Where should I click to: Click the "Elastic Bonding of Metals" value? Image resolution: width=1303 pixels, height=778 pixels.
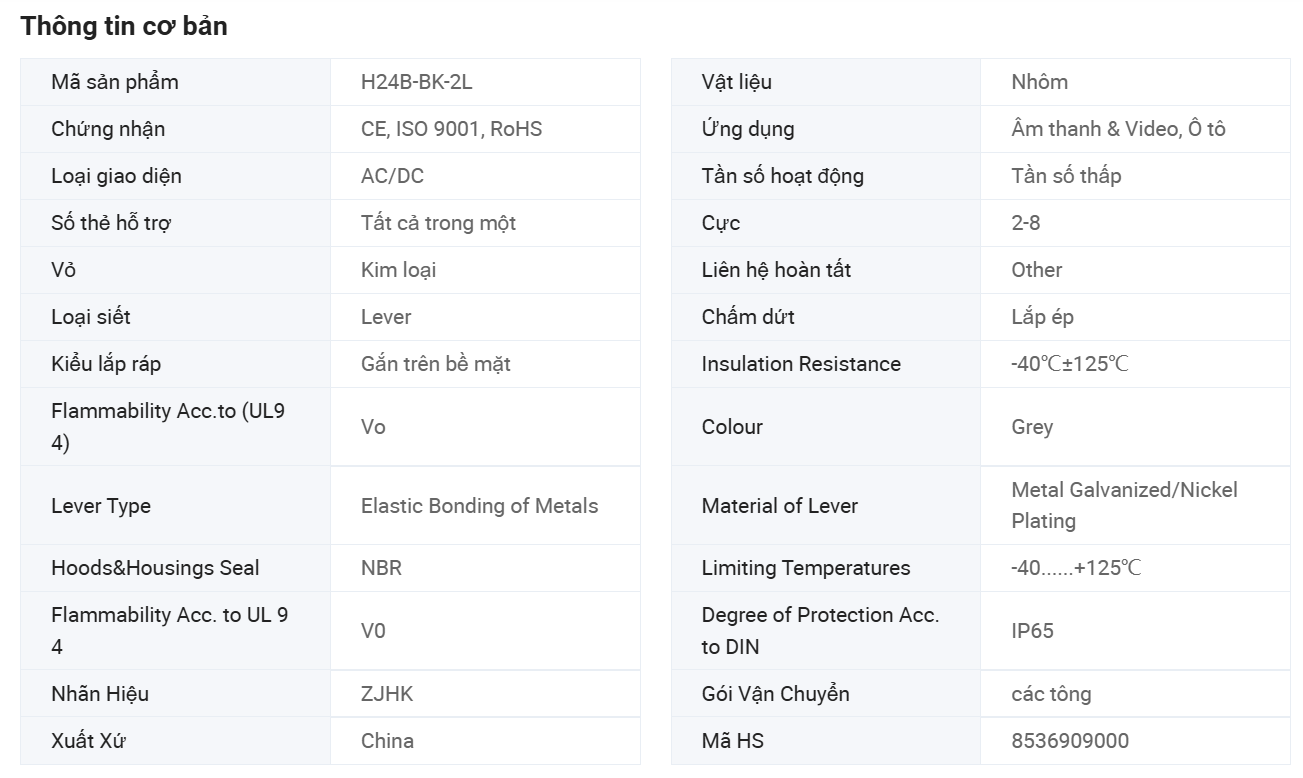pos(479,506)
